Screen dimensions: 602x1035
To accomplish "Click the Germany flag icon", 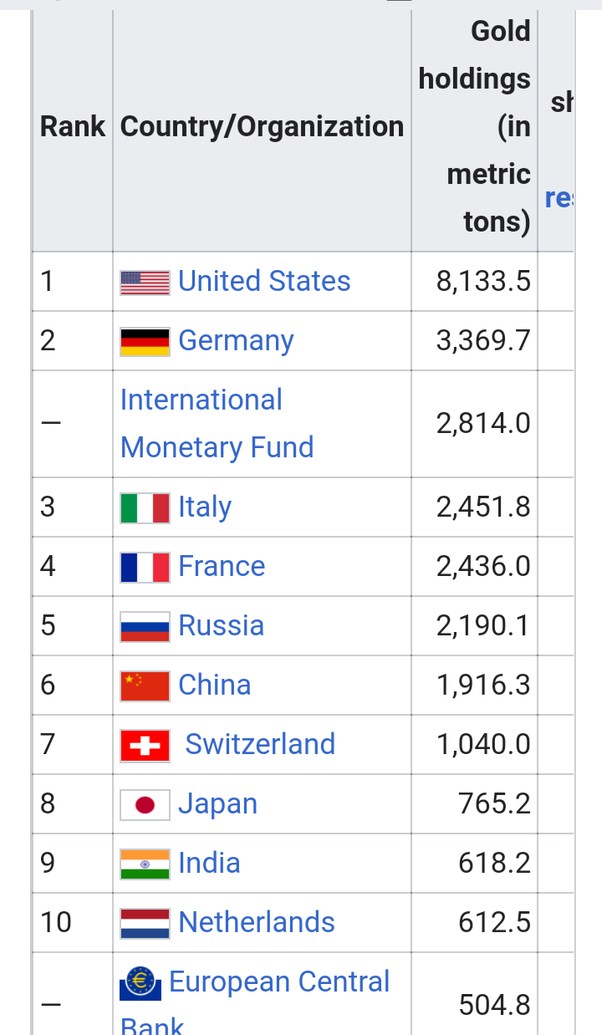I will click(145, 341).
